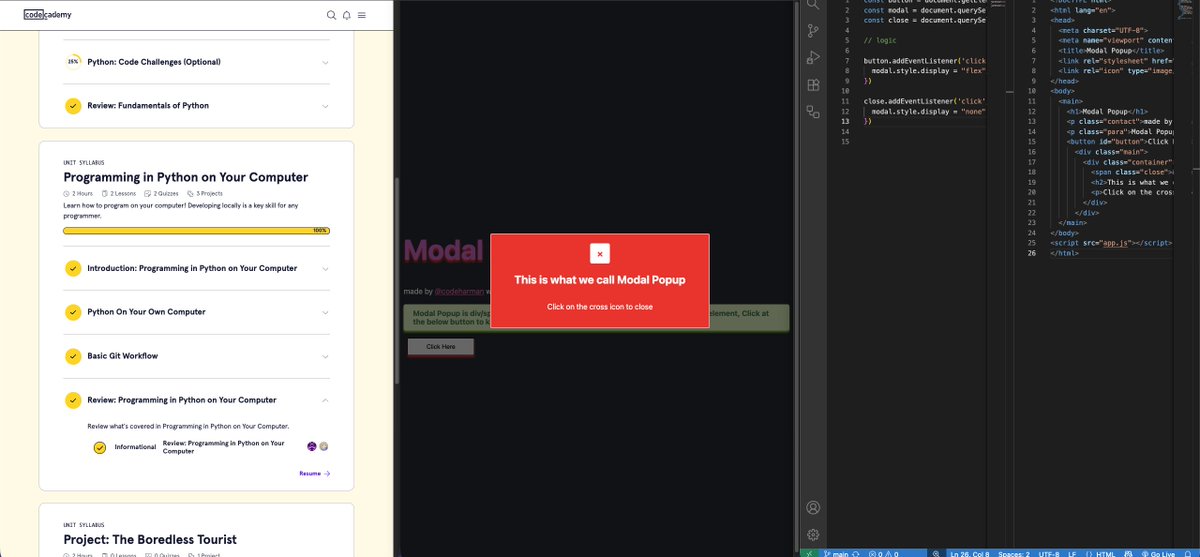The image size is (1200, 557).
Task: Open VS Code Manage gear icon
Action: pyautogui.click(x=813, y=535)
